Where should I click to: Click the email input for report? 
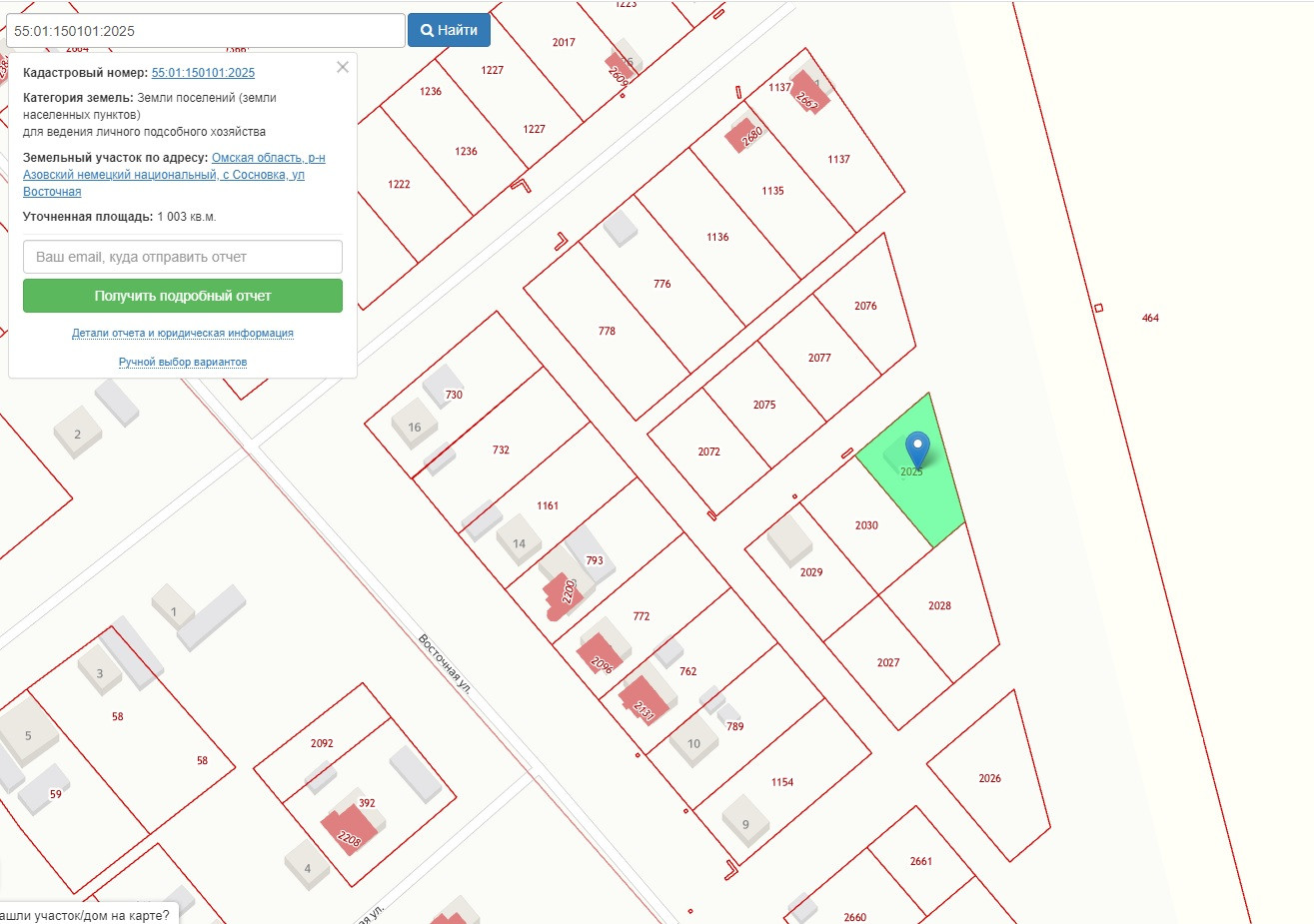click(183, 257)
